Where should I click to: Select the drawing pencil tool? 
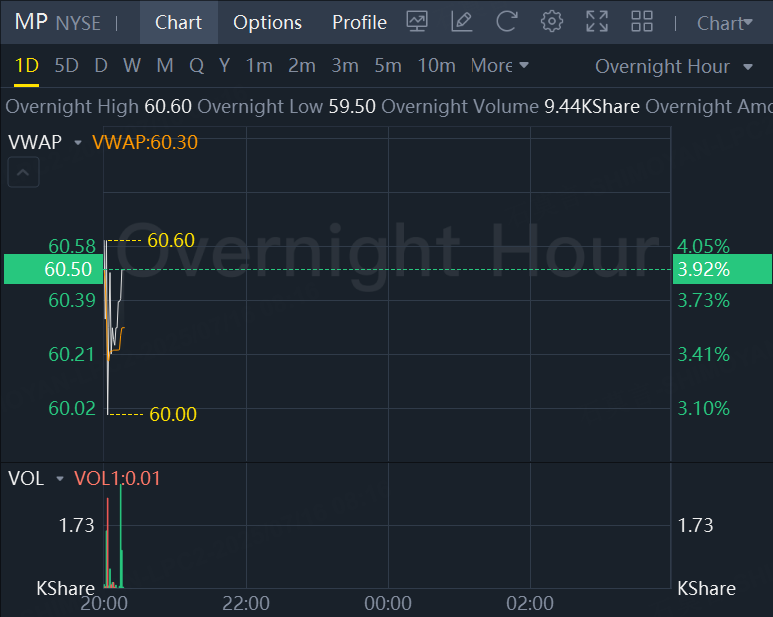461,21
